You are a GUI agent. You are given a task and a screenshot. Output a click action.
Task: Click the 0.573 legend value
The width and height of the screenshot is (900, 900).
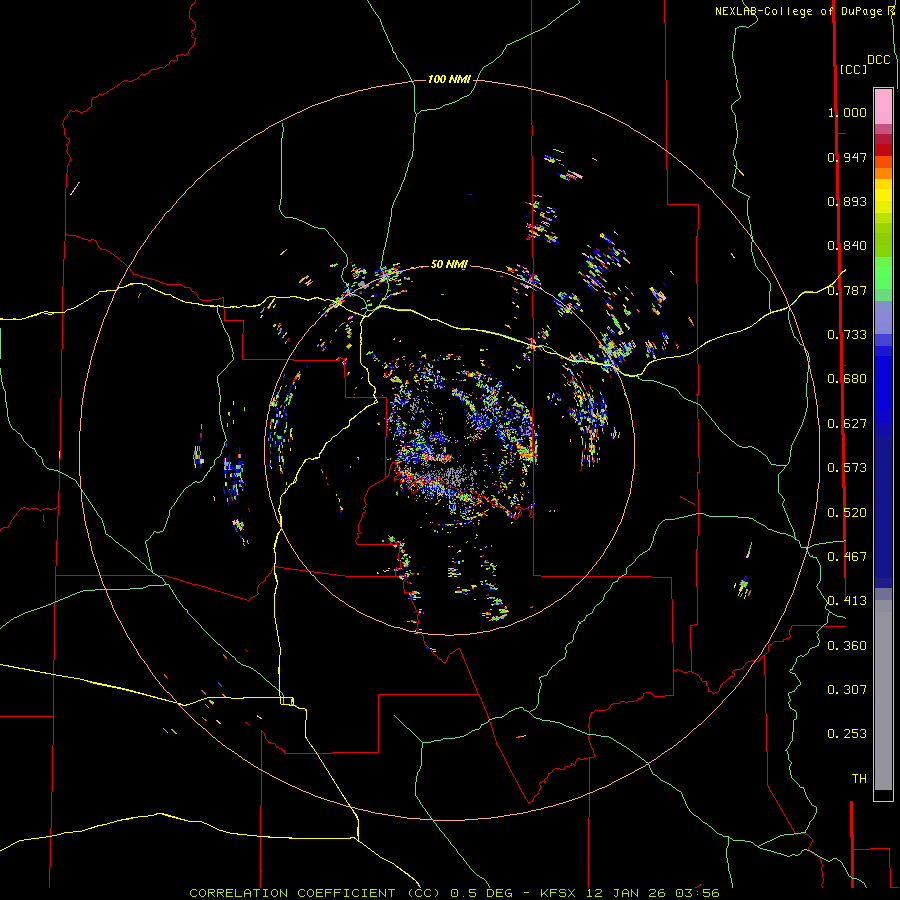tap(847, 468)
